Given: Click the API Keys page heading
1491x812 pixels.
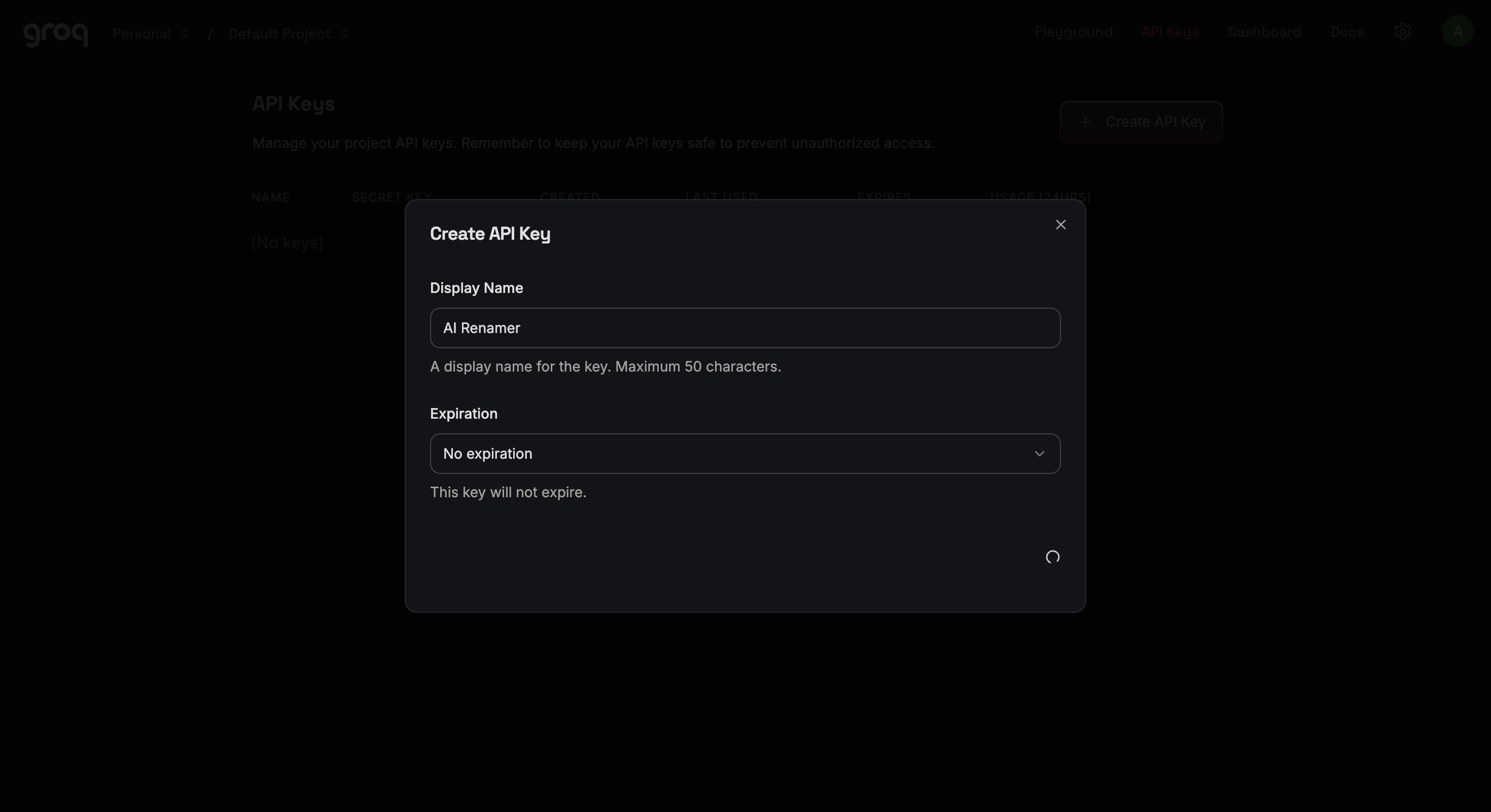Looking at the screenshot, I should [x=293, y=103].
